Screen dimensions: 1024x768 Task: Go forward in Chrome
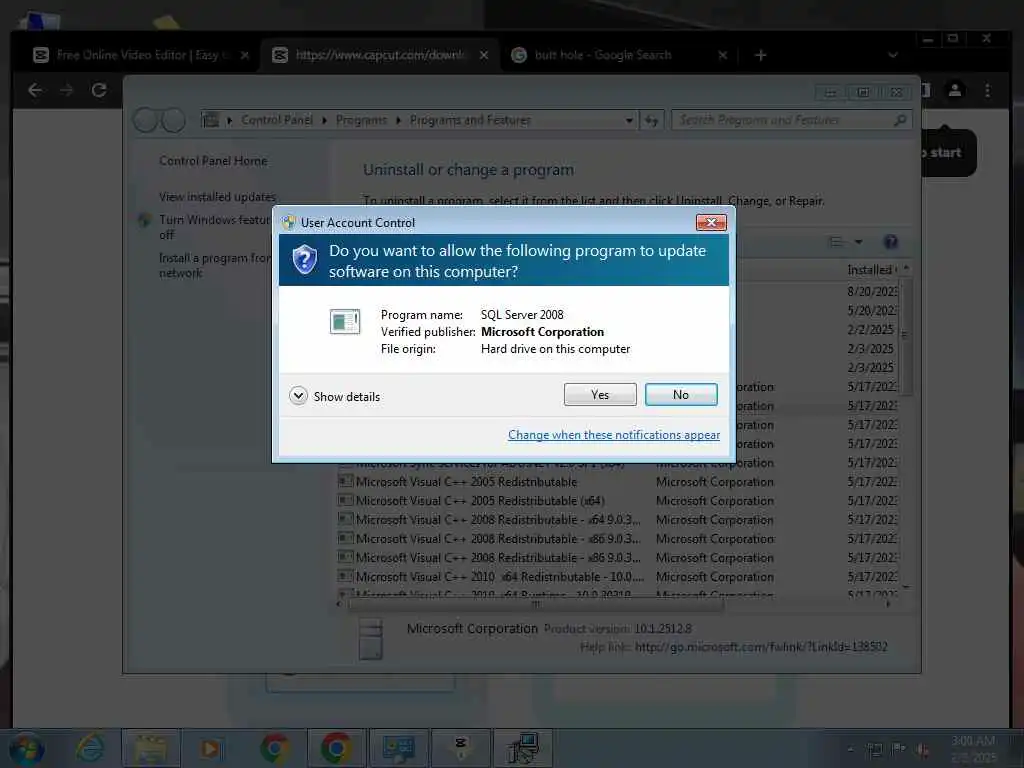(x=67, y=90)
